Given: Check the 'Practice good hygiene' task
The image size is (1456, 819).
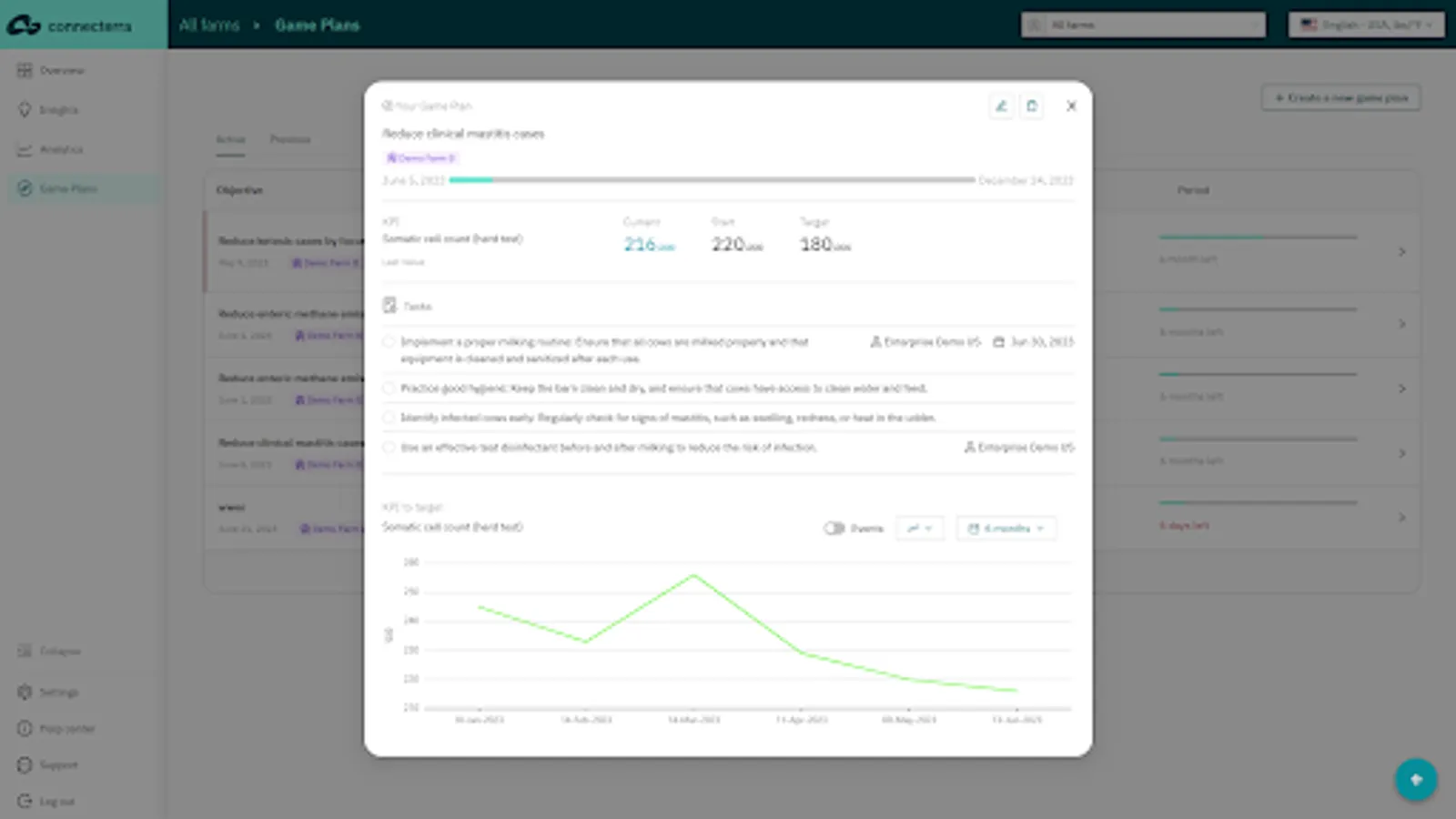Looking at the screenshot, I should [x=389, y=388].
